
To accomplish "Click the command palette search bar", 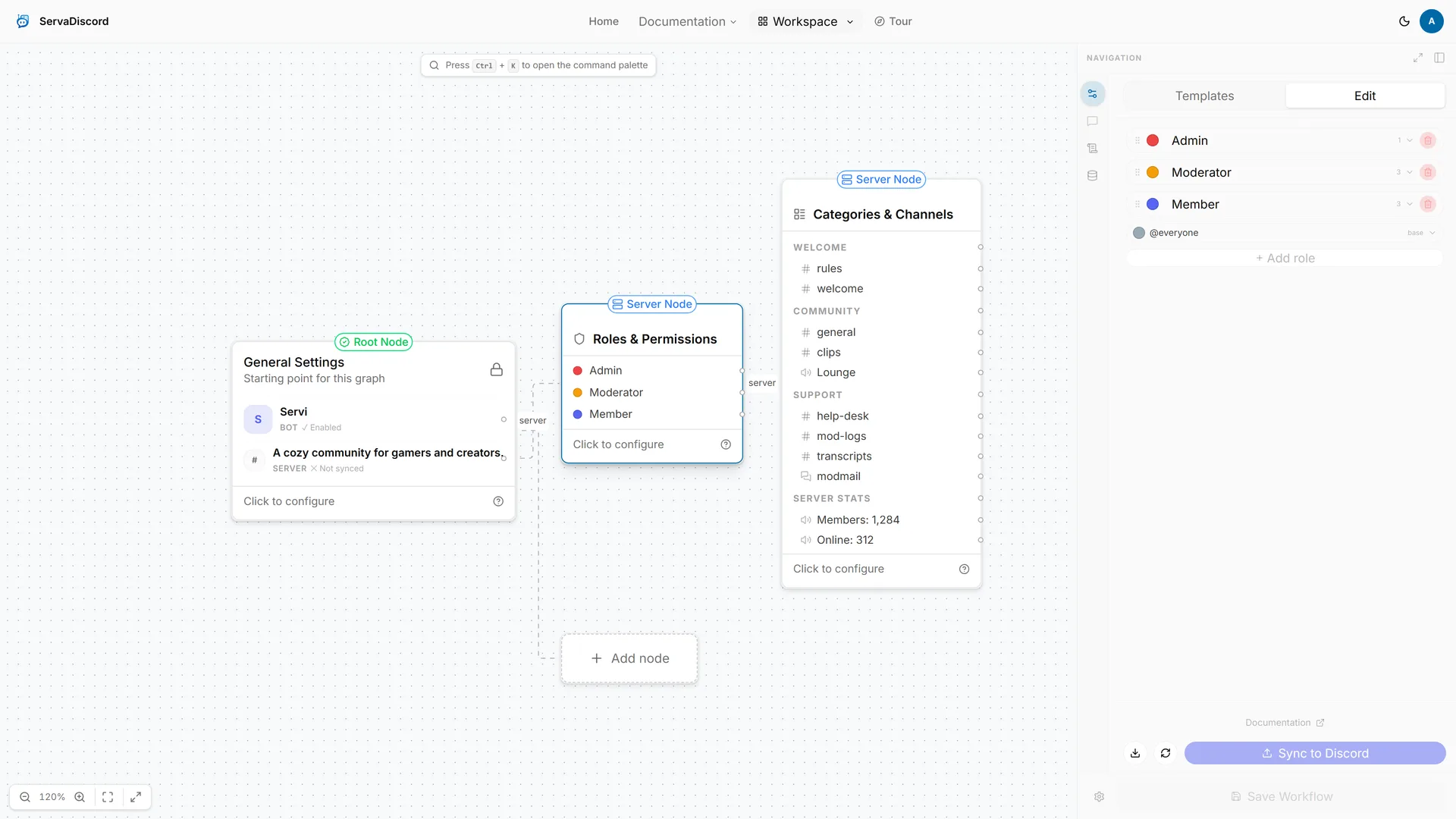I will [x=538, y=65].
